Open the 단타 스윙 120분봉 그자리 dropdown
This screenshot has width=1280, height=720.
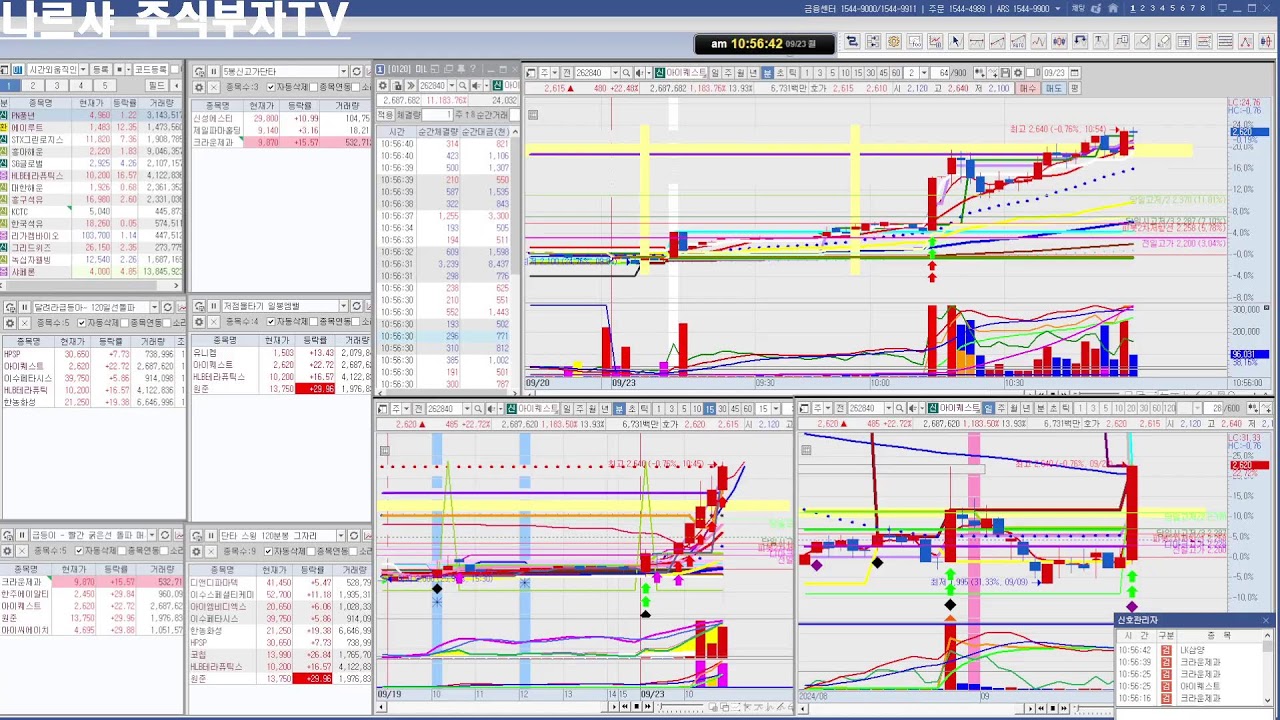pos(340,536)
